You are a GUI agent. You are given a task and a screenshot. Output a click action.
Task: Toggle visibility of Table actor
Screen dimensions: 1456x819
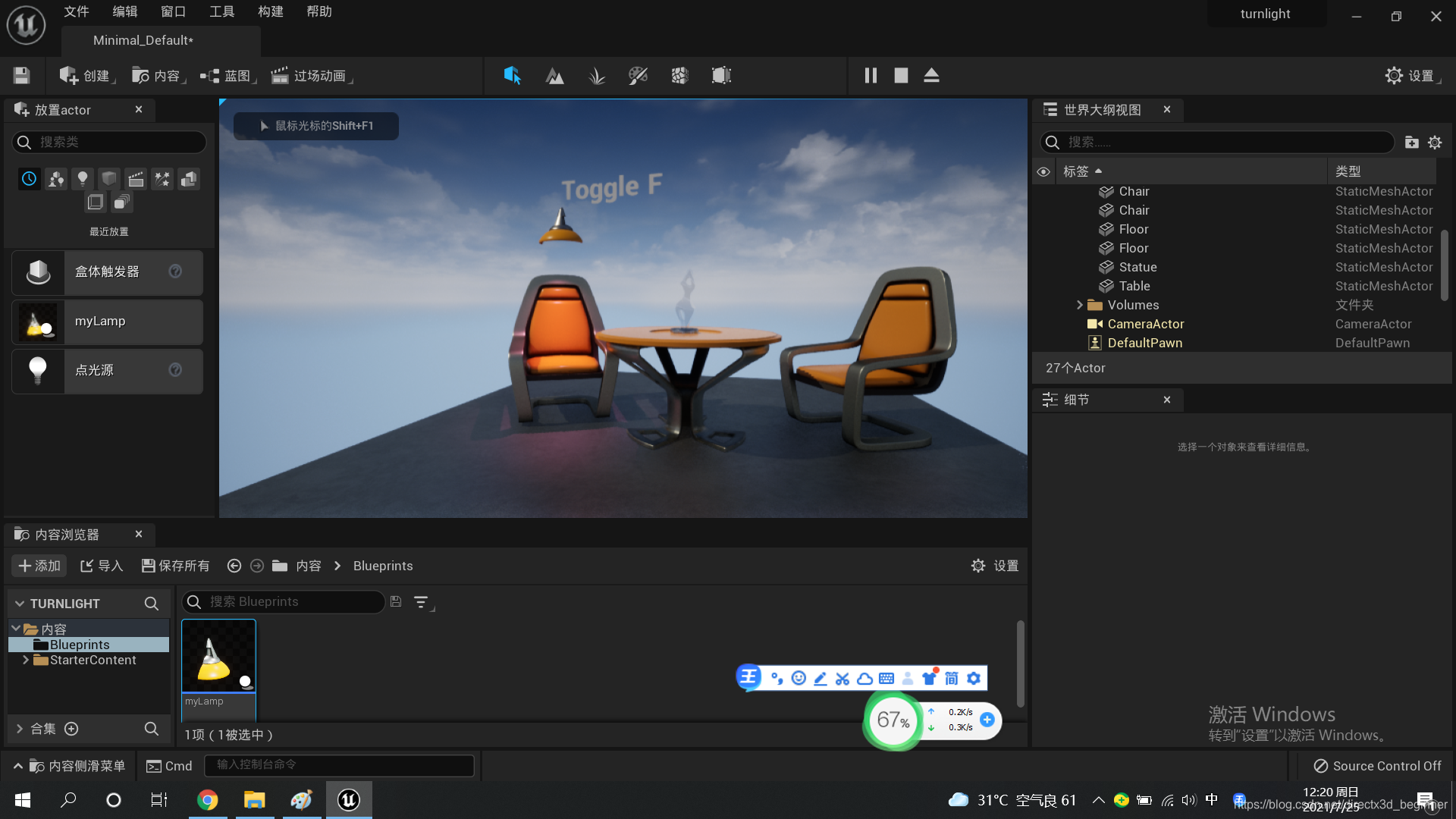[x=1045, y=285]
